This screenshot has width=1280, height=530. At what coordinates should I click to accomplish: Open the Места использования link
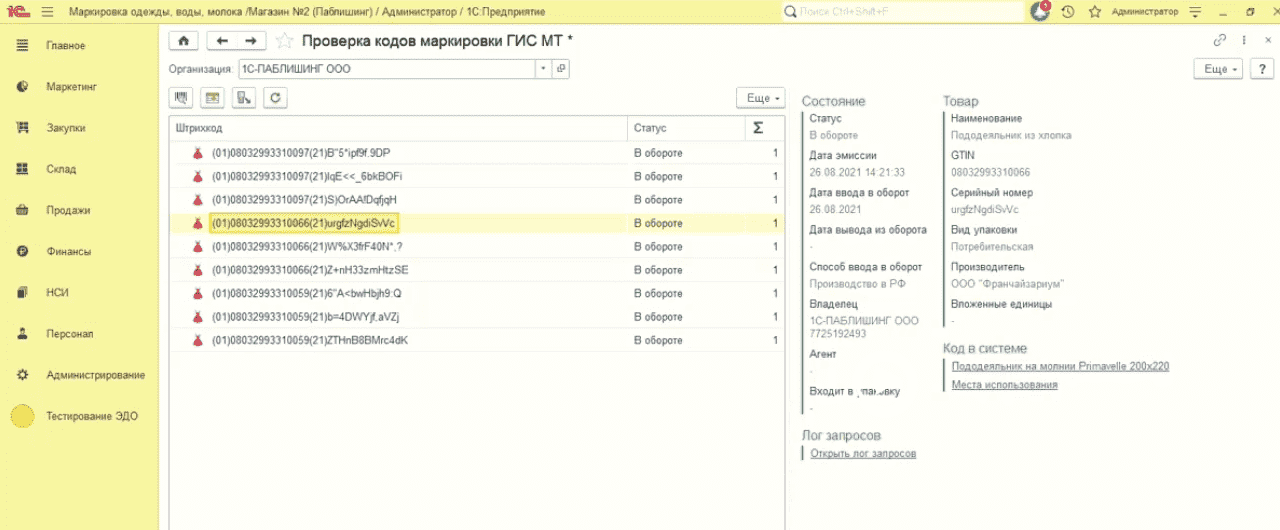tap(1004, 385)
